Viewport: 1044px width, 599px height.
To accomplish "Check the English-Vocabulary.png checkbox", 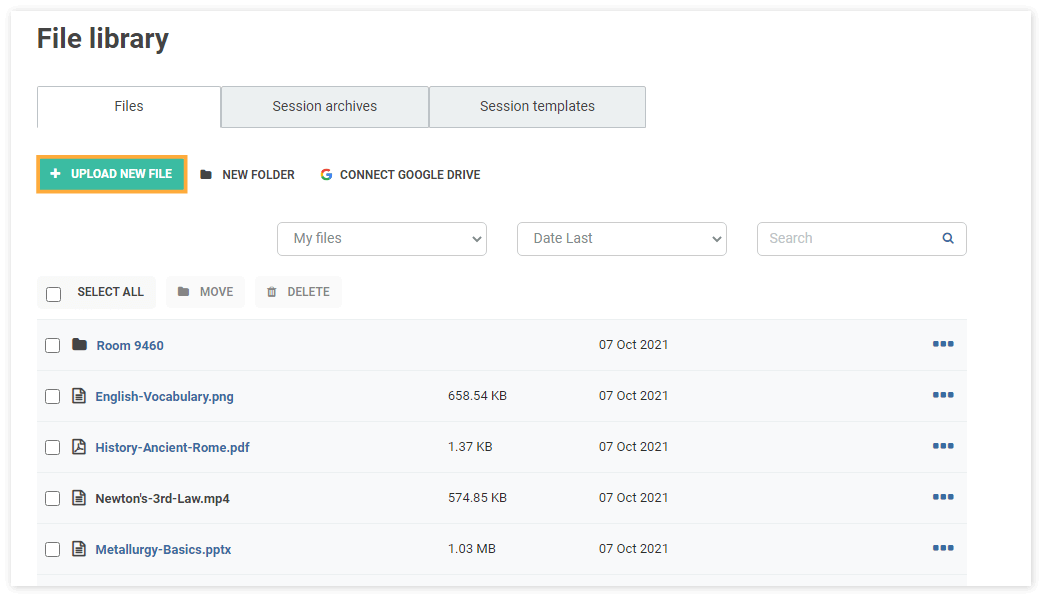I will 53,397.
